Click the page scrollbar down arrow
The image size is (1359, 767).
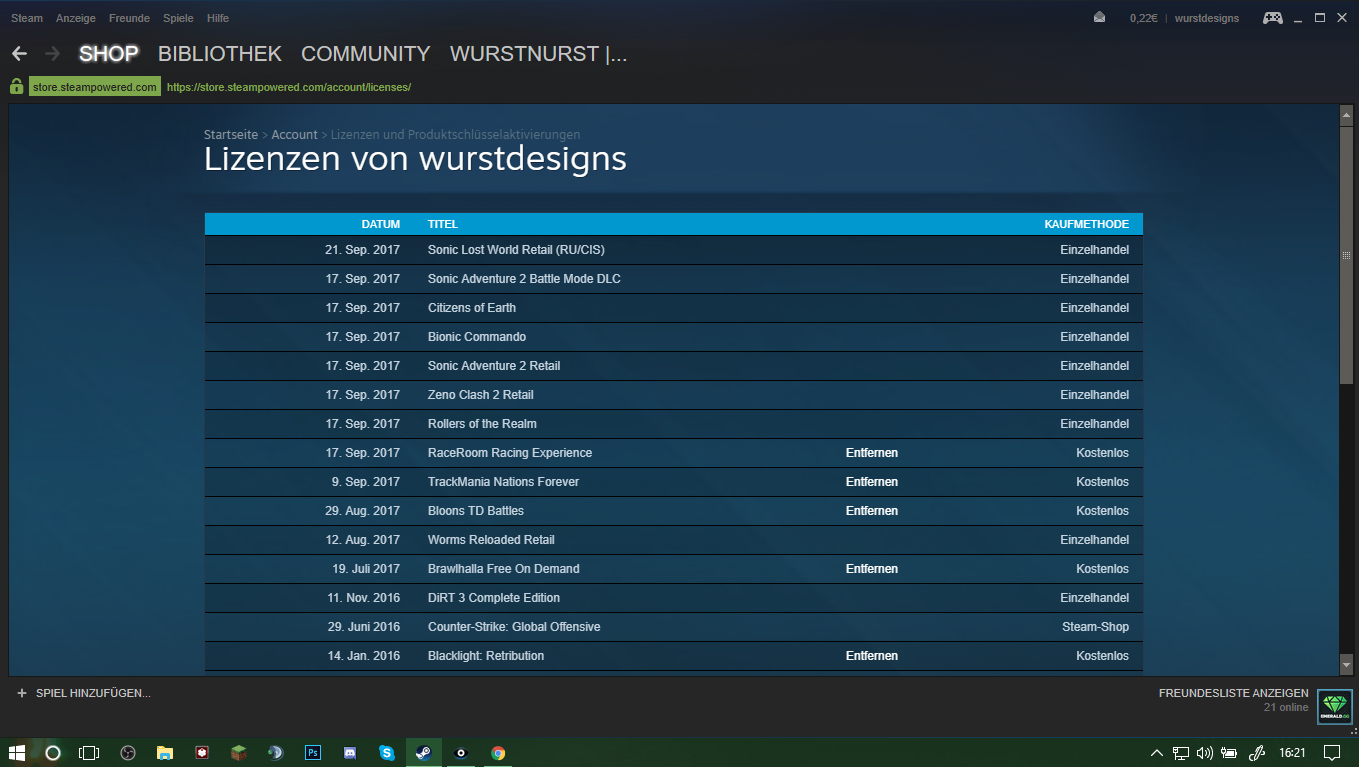click(x=1346, y=665)
